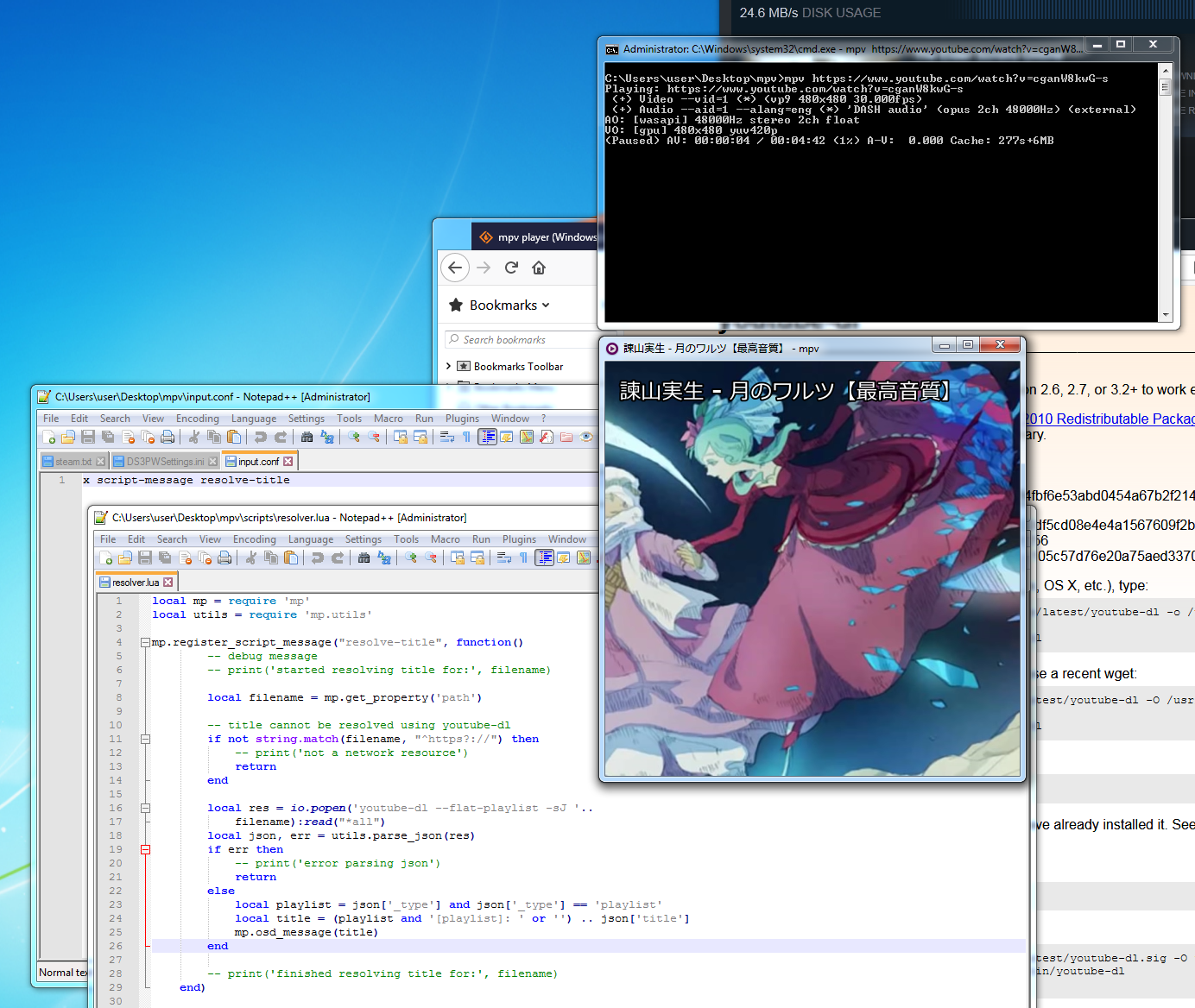
Task: Click the browser Back button
Action: [x=455, y=268]
